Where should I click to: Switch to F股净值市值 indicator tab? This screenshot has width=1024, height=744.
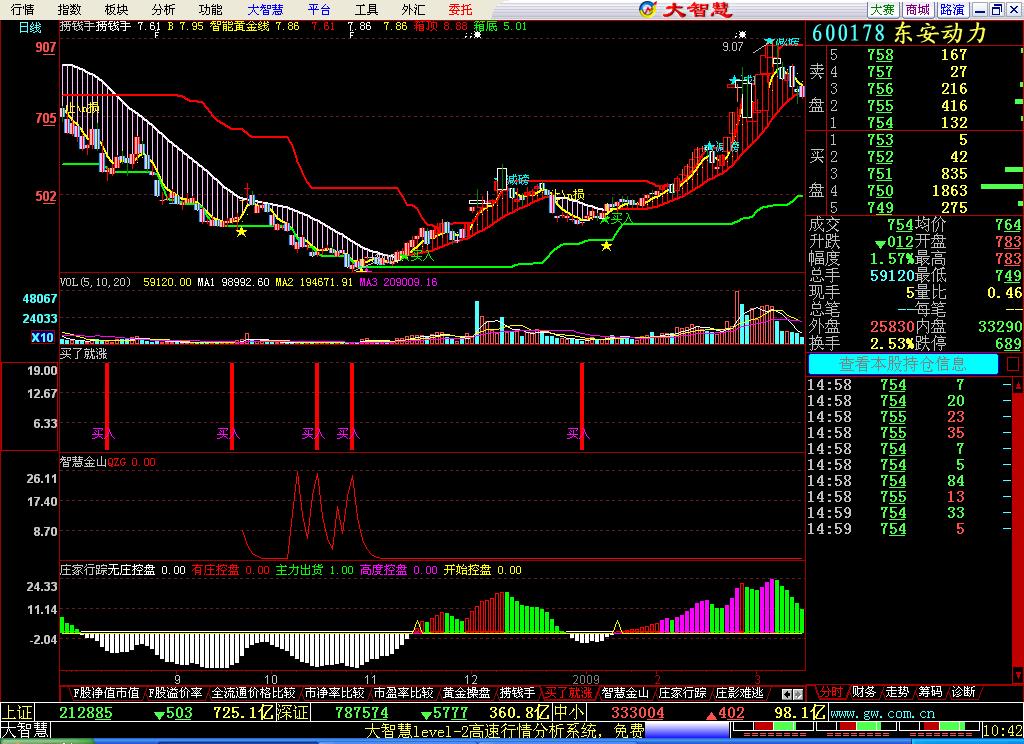point(106,692)
